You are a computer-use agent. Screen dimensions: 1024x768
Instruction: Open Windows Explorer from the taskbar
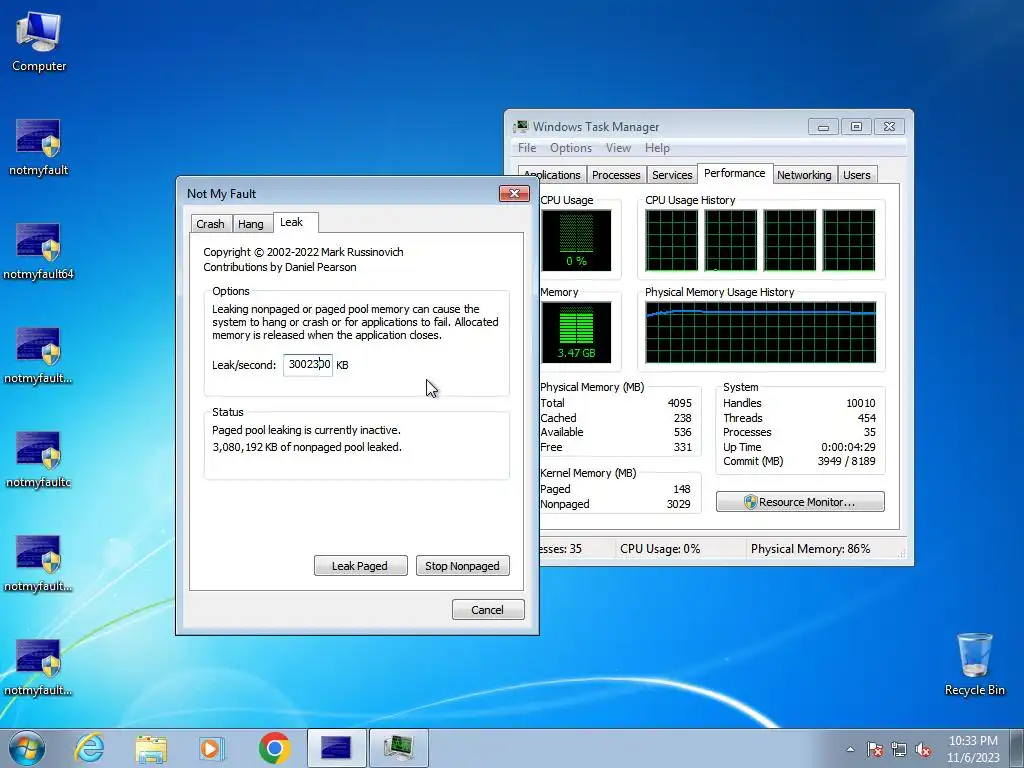(x=152, y=748)
